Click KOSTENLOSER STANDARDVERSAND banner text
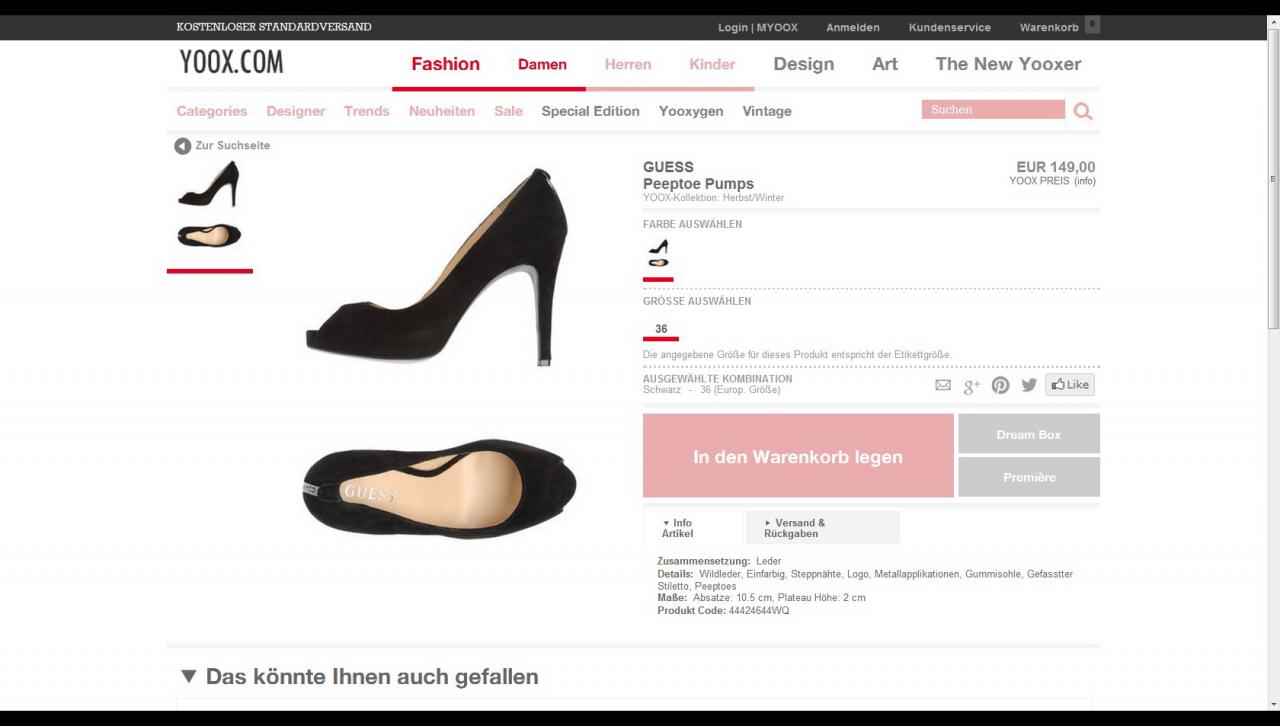The height and width of the screenshot is (726, 1280). click(x=274, y=27)
